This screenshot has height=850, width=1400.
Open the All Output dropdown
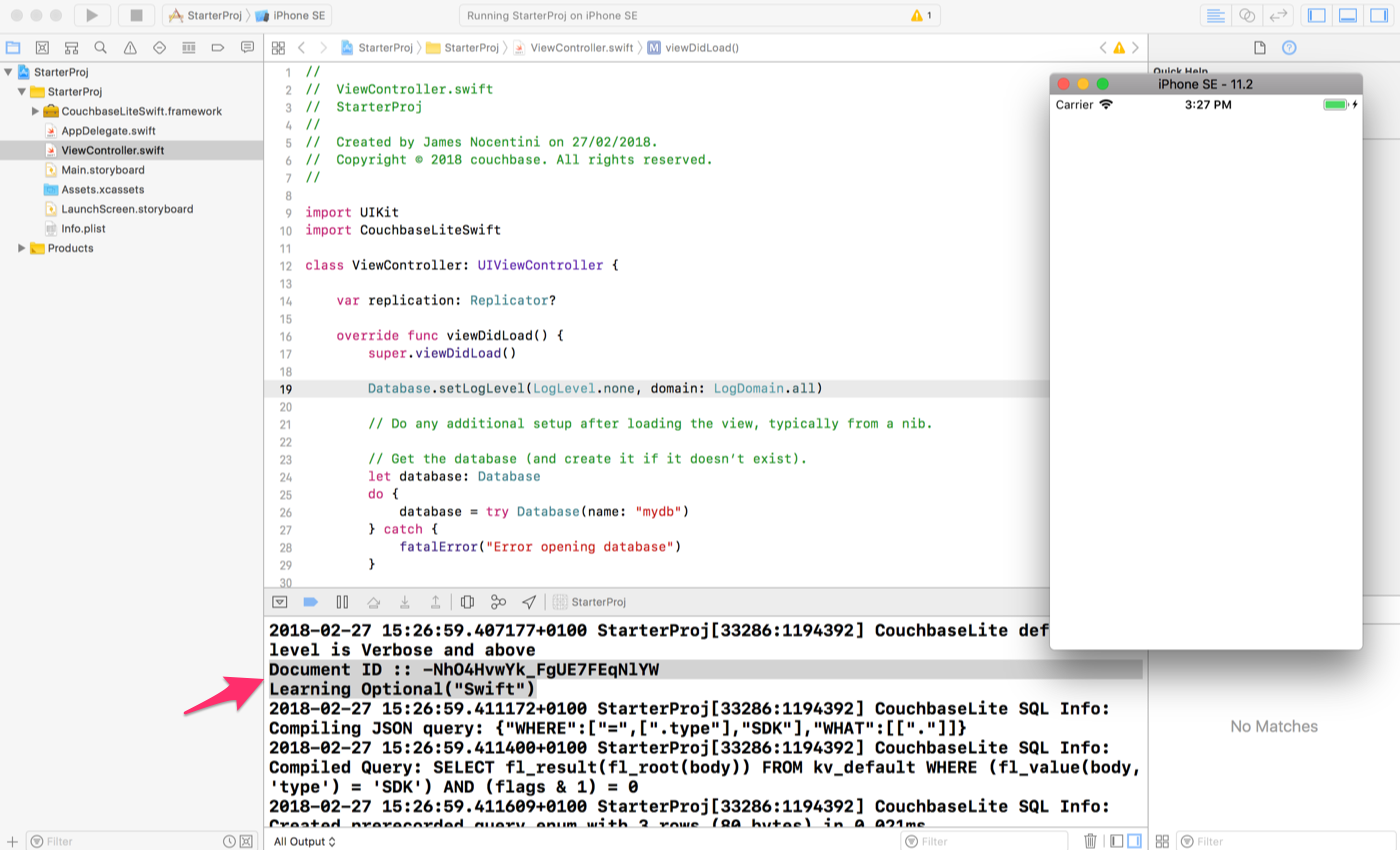[303, 841]
